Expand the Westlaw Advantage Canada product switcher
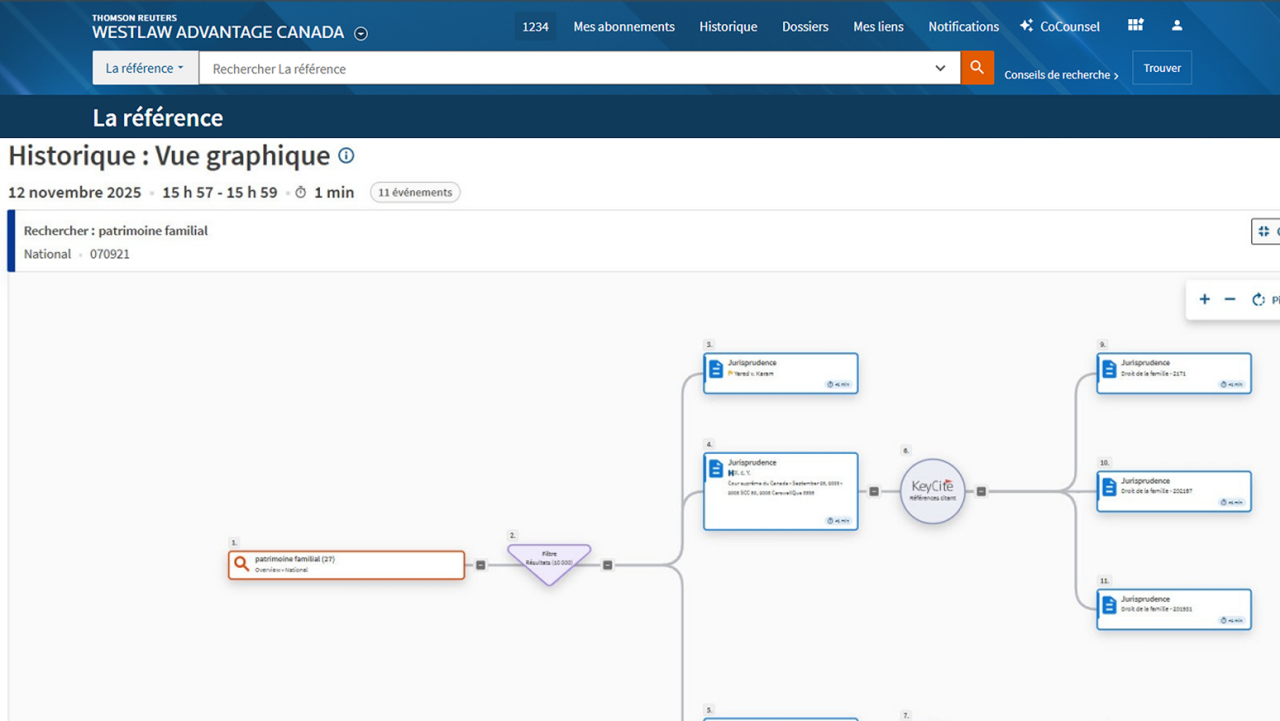This screenshot has width=1280, height=721. pos(361,33)
